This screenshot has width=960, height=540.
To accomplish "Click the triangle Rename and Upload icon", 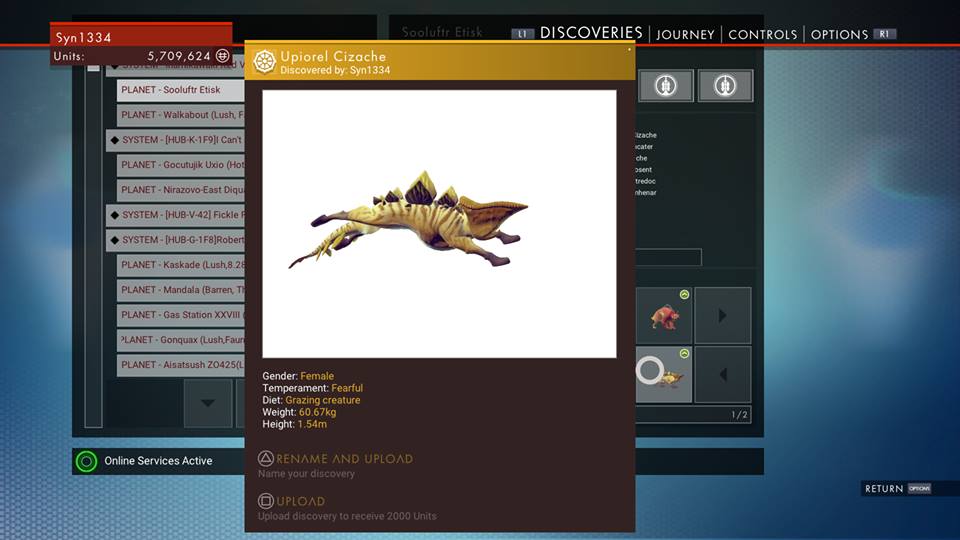I will (x=266, y=459).
